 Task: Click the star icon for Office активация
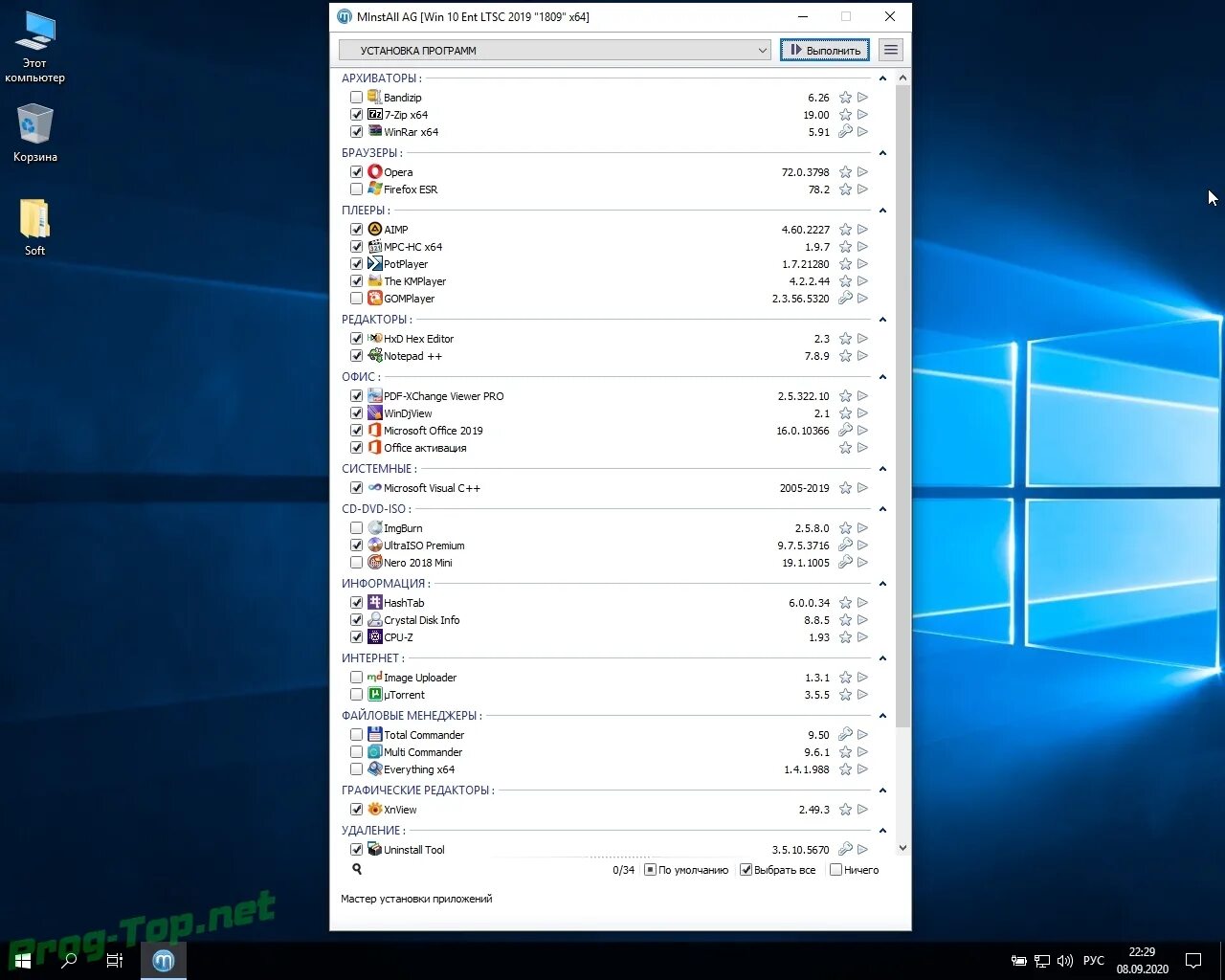click(x=845, y=448)
